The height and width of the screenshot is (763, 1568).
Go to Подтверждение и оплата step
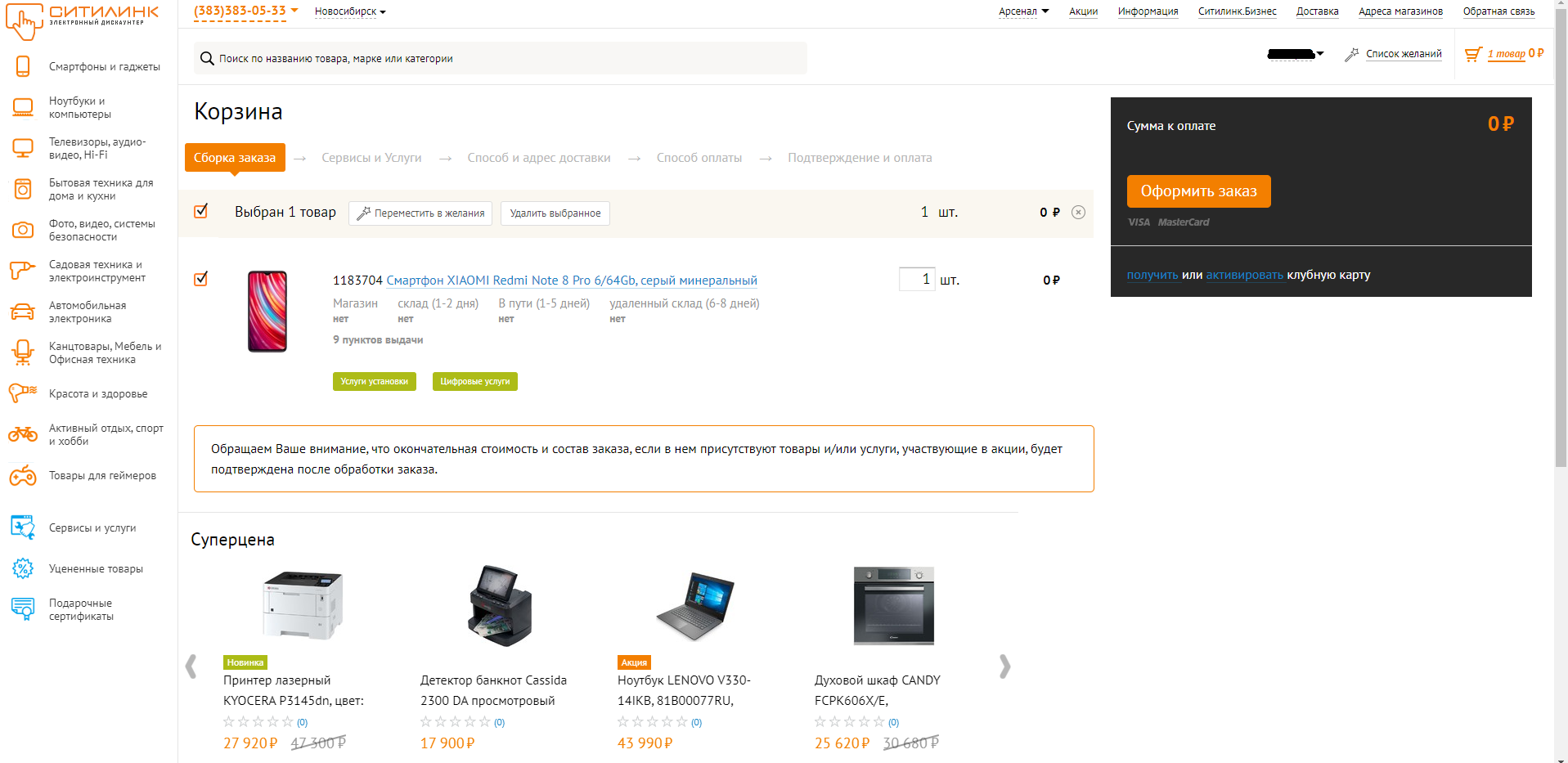click(860, 158)
